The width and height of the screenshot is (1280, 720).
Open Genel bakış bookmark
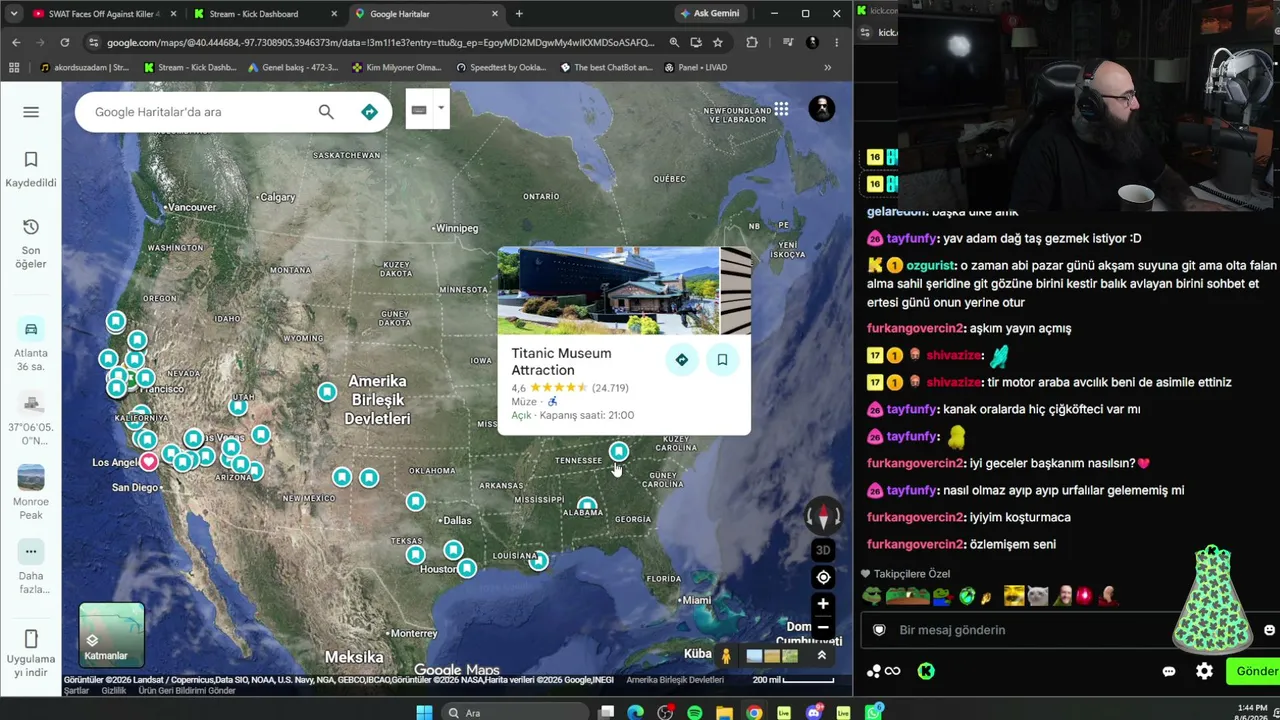pyautogui.click(x=291, y=68)
